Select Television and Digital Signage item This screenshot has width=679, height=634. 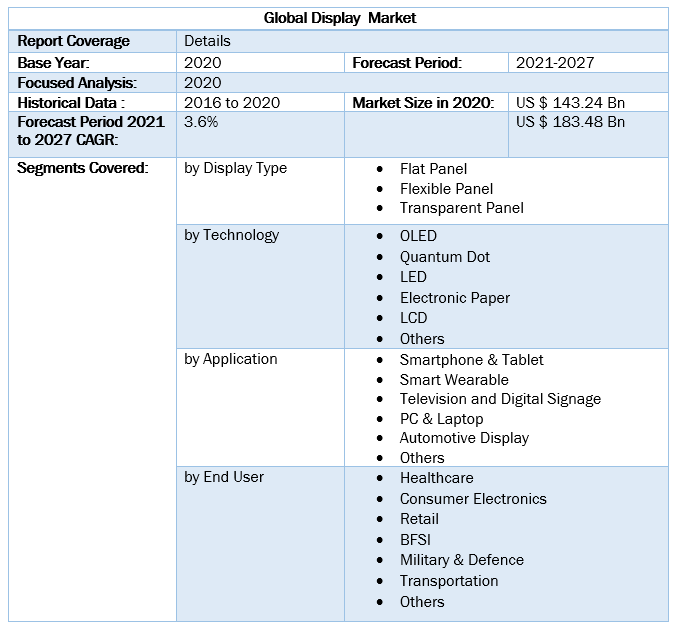(500, 398)
